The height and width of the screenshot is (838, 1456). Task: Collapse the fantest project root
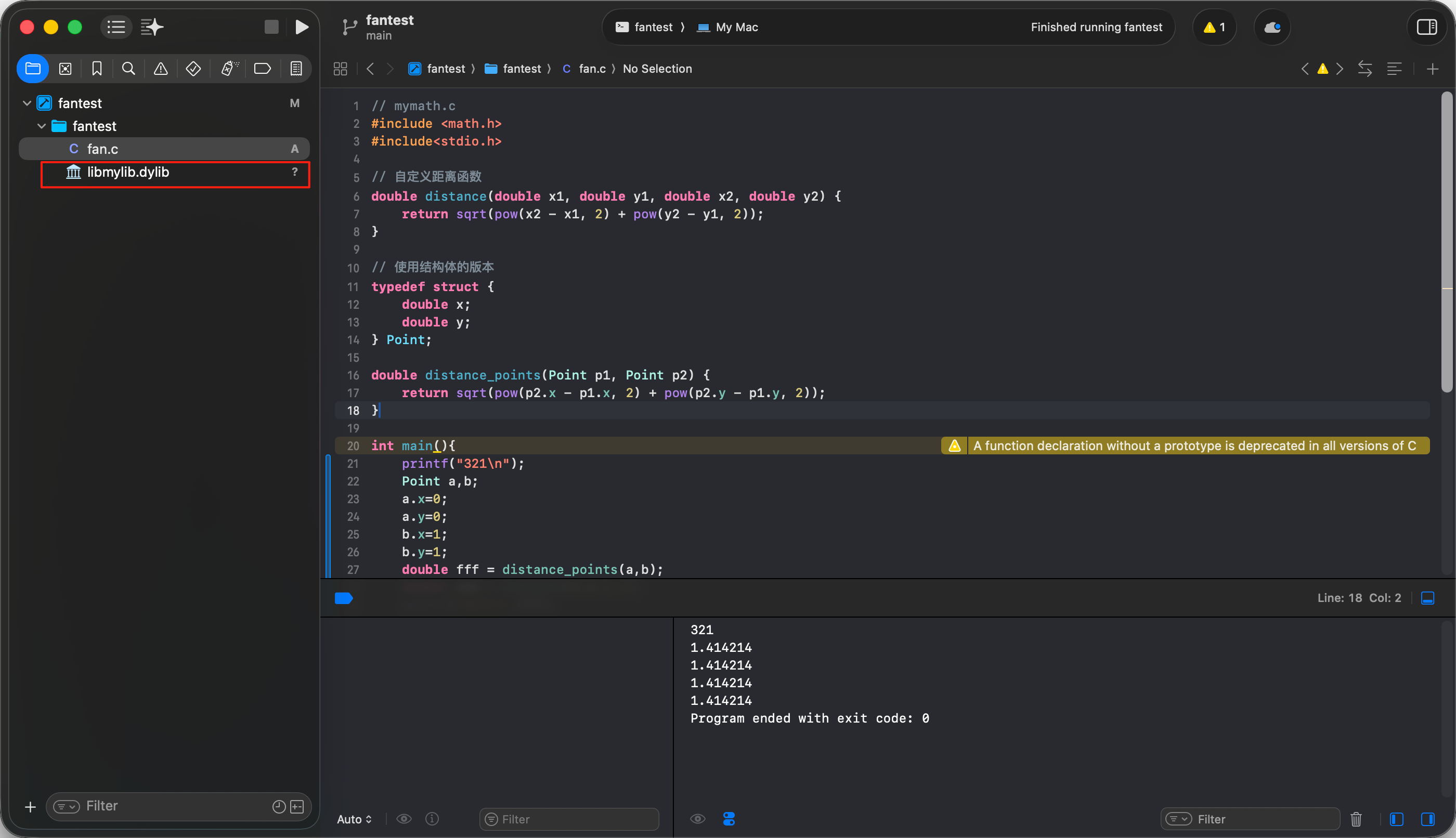pos(27,103)
